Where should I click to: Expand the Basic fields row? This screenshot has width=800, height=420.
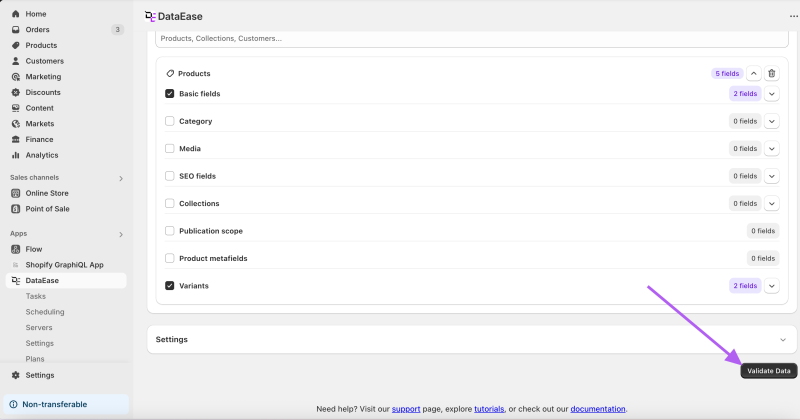pyautogui.click(x=771, y=94)
